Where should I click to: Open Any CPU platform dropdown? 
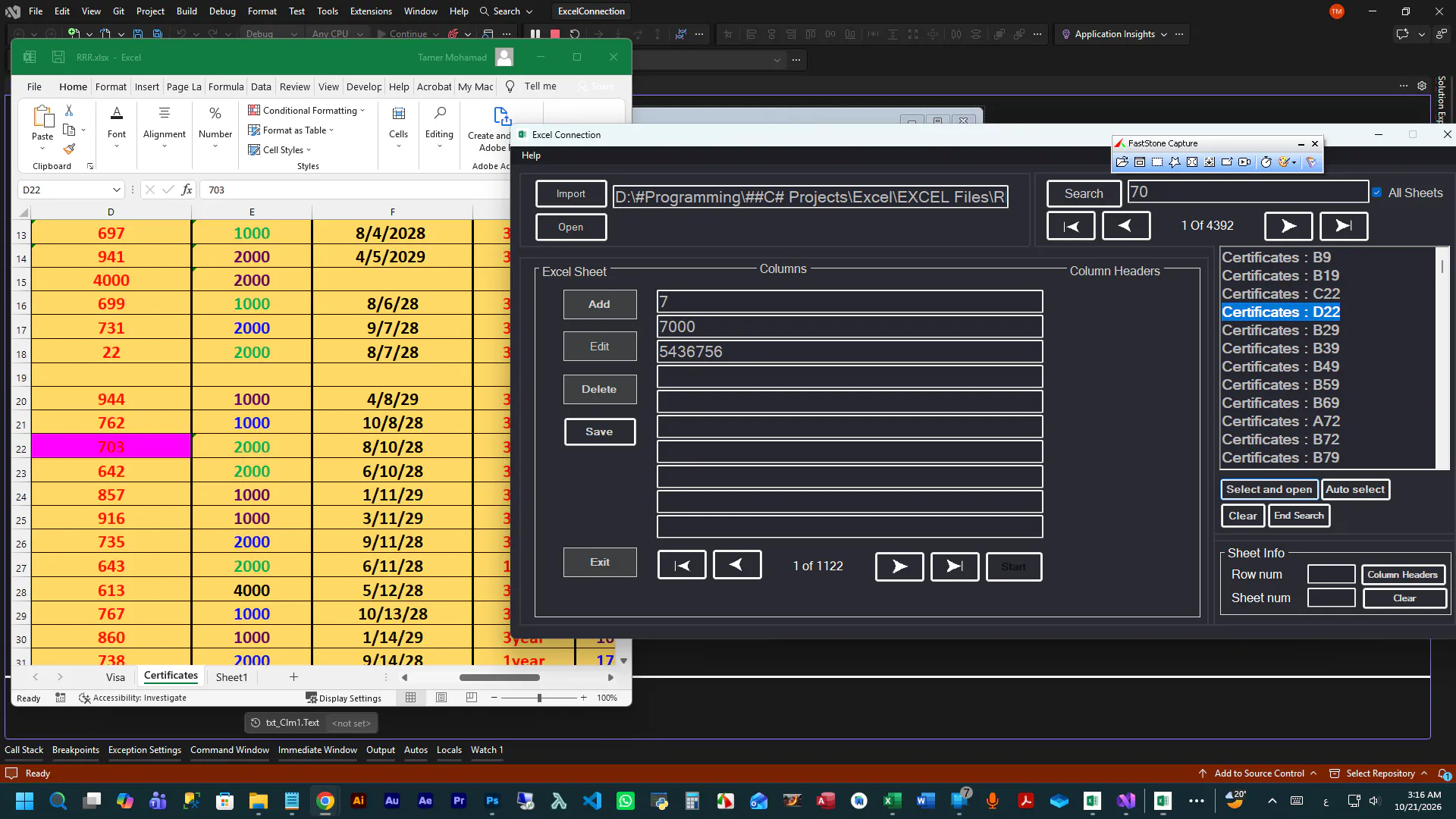coord(337,34)
